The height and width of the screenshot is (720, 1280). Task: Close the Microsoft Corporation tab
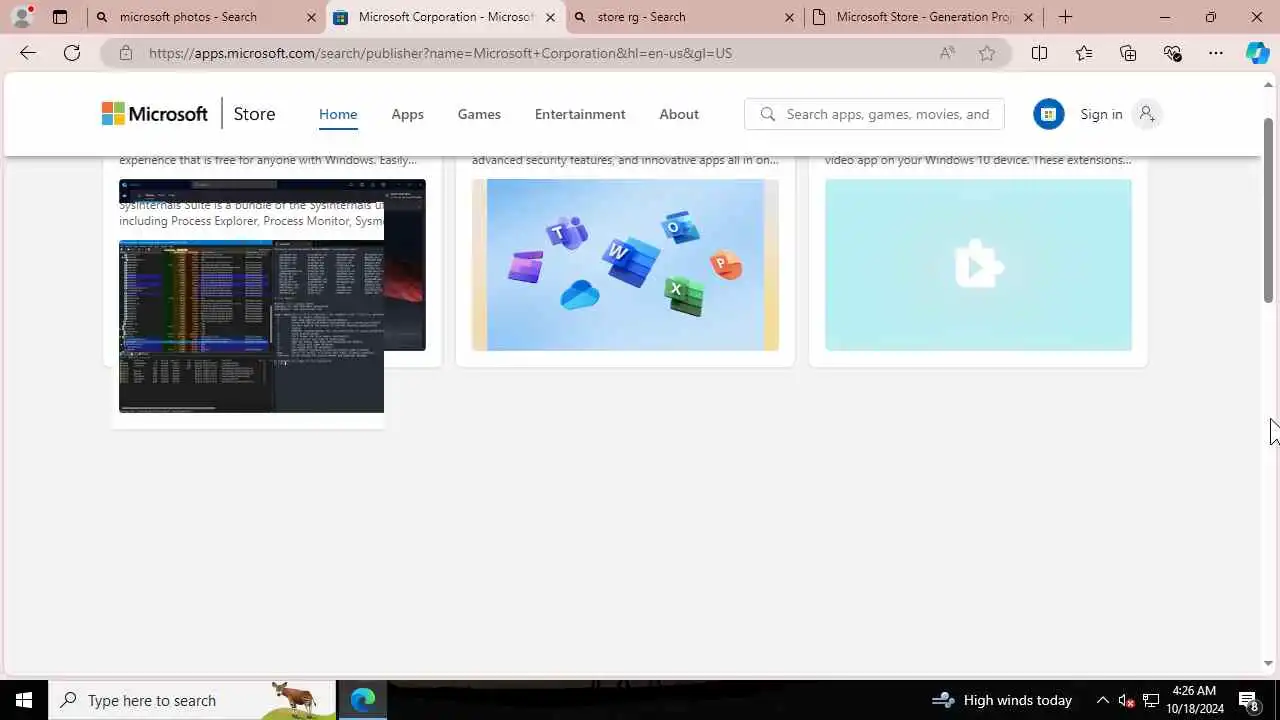point(550,17)
